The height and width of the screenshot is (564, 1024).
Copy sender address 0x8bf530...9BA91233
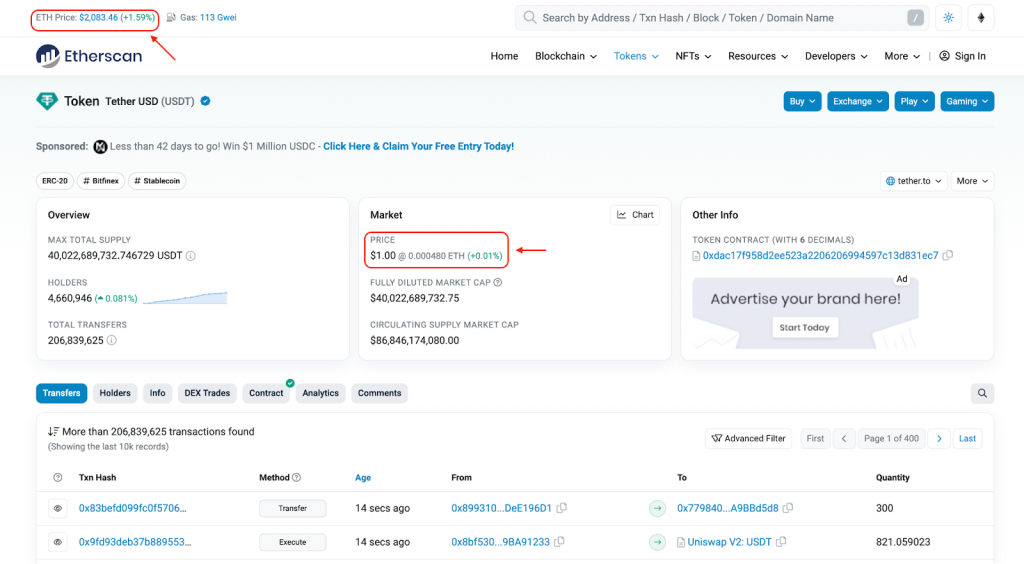pos(560,542)
